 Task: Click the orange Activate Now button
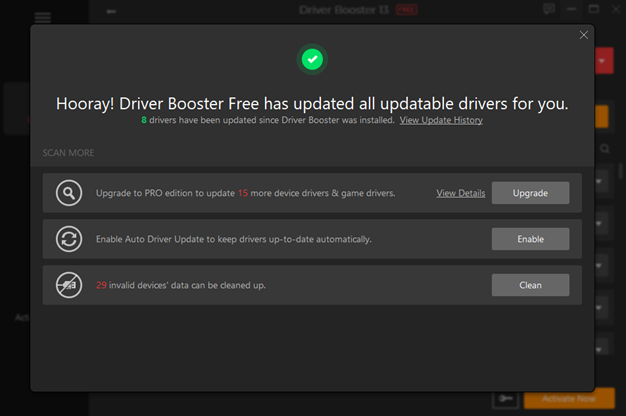[x=568, y=399]
